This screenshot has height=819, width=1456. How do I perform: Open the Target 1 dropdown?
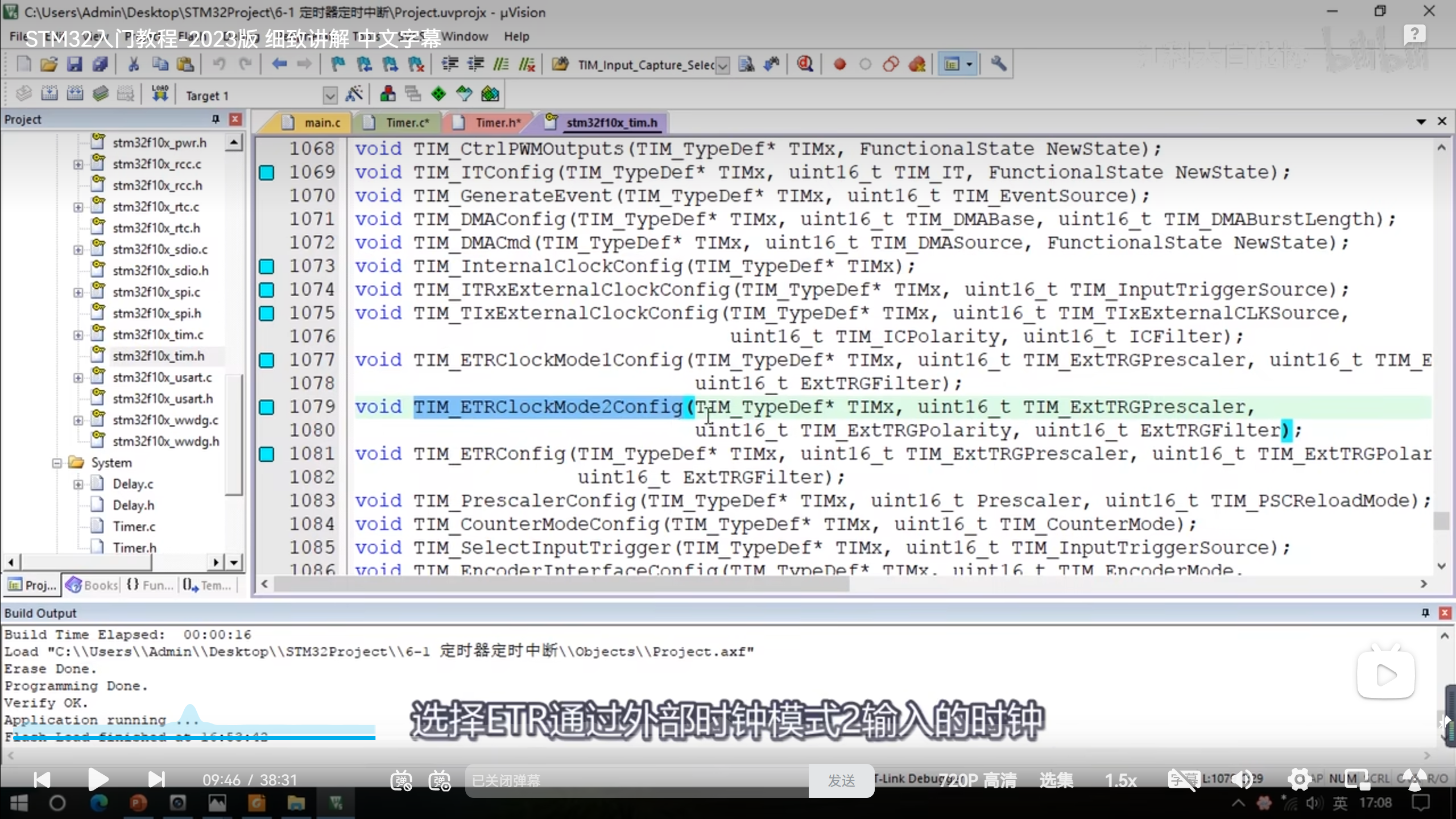[330, 96]
